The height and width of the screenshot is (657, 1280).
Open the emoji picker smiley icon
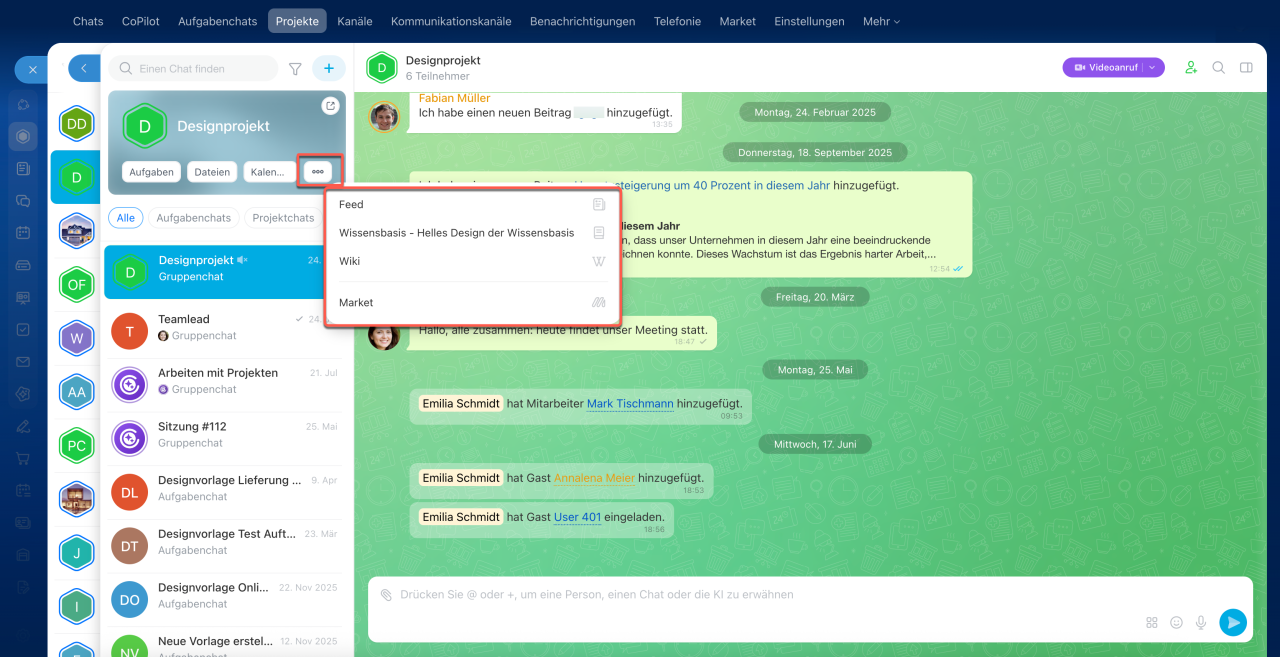(1176, 622)
